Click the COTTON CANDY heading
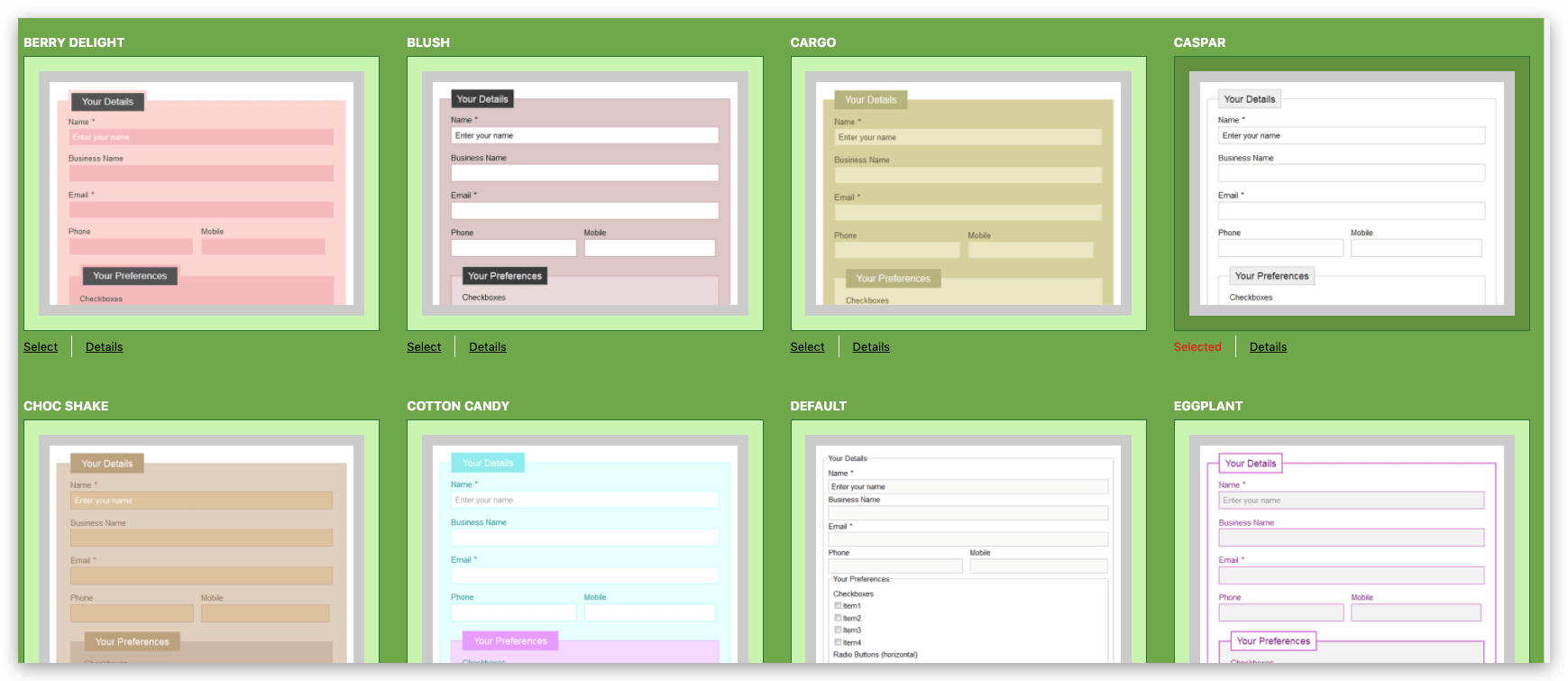The width and height of the screenshot is (1568, 681). pyautogui.click(x=458, y=406)
